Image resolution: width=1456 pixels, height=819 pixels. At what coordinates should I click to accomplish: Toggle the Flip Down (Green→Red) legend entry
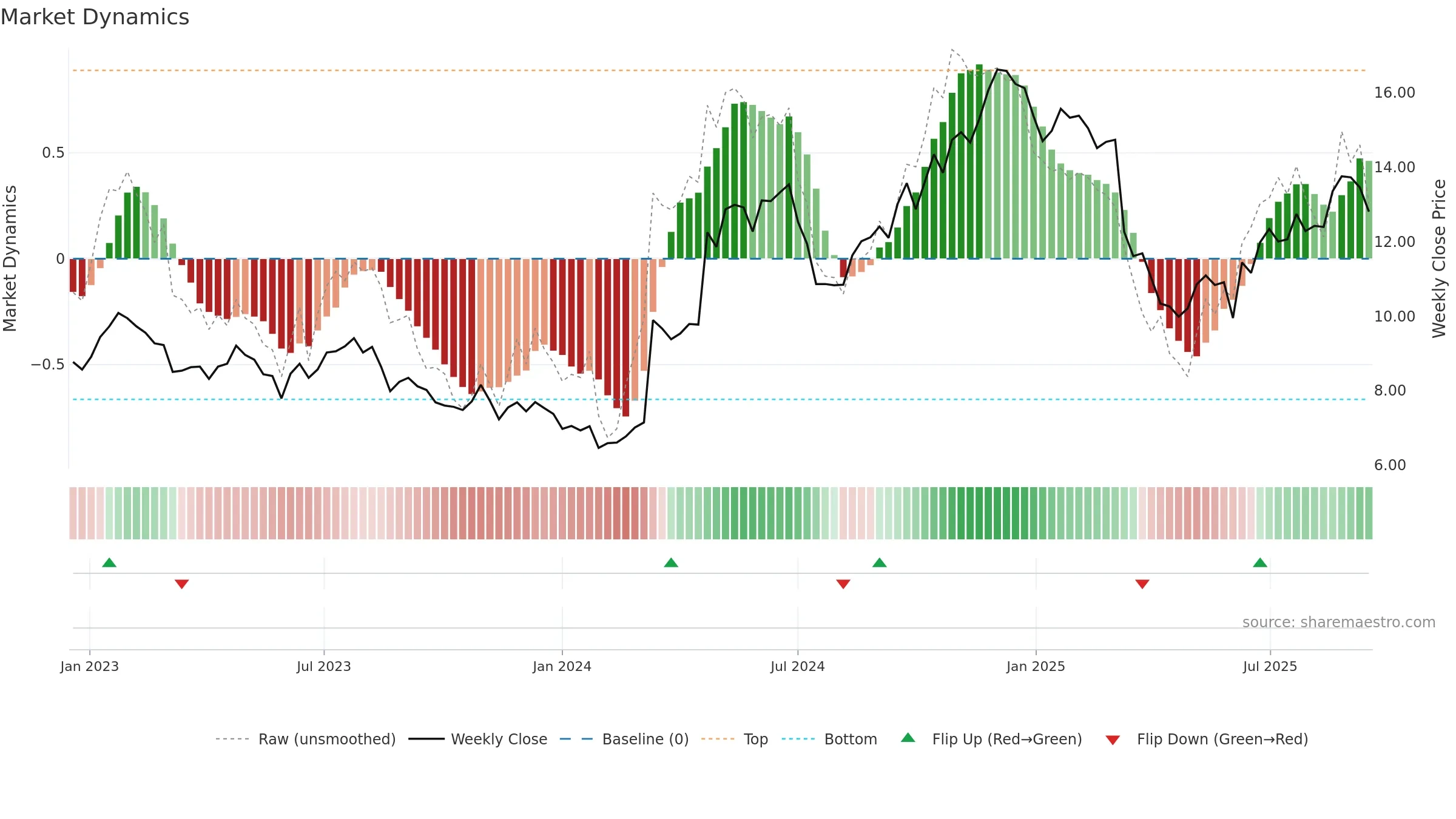pos(1207,739)
